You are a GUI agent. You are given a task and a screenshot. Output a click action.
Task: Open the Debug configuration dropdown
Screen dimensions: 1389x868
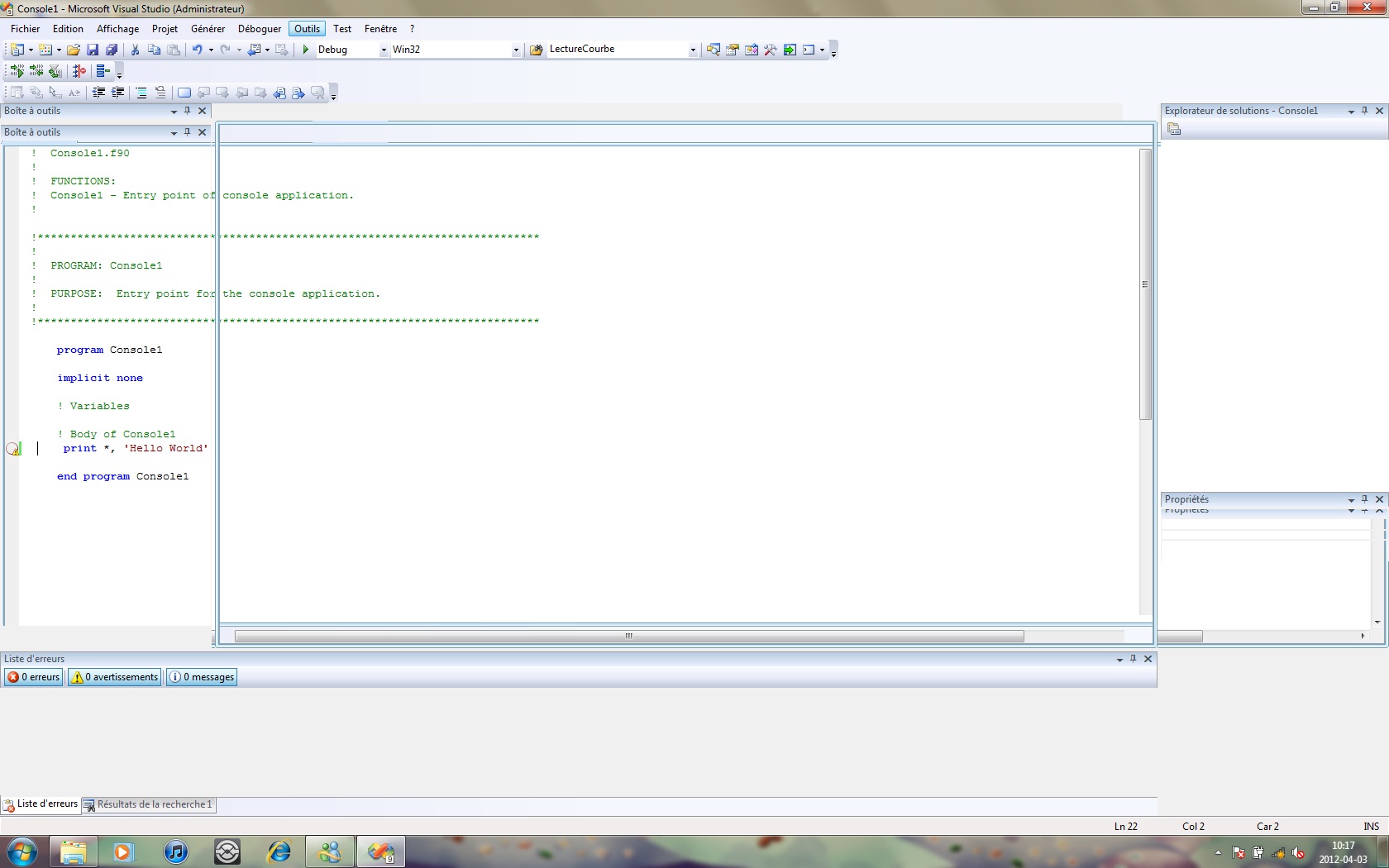coord(384,50)
